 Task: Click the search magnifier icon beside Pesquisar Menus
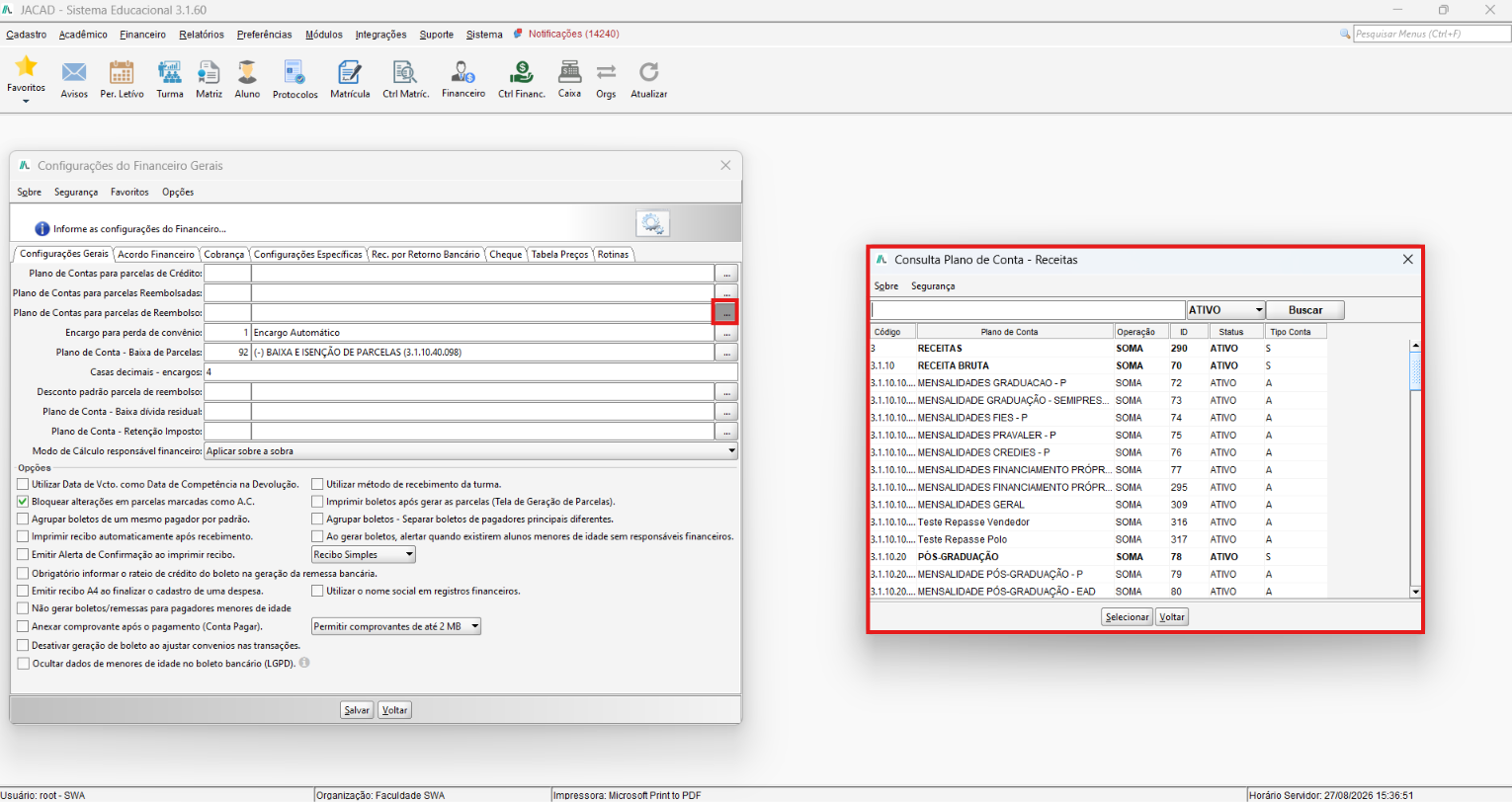[x=1345, y=34]
